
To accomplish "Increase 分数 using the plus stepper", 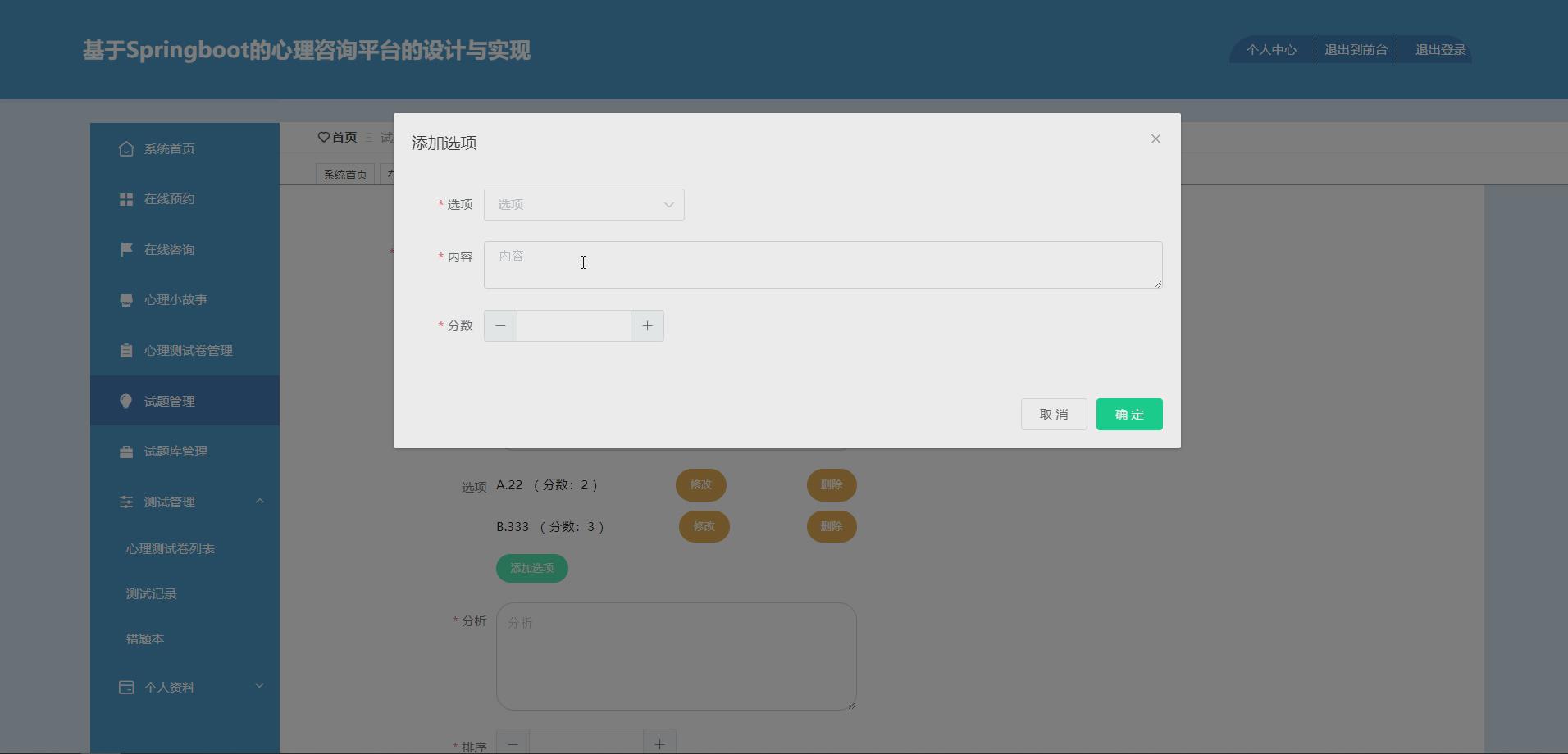I will pyautogui.click(x=647, y=325).
